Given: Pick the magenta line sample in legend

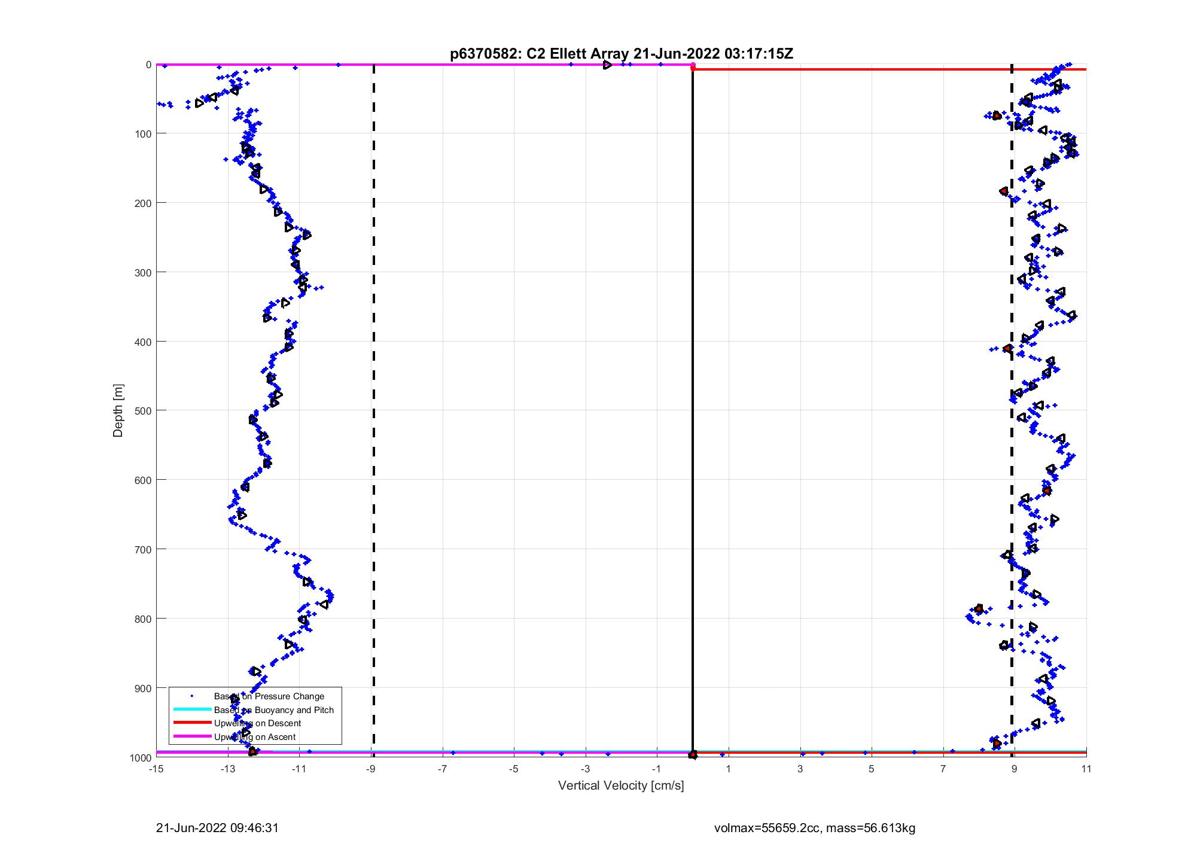Looking at the screenshot, I should pos(190,737).
